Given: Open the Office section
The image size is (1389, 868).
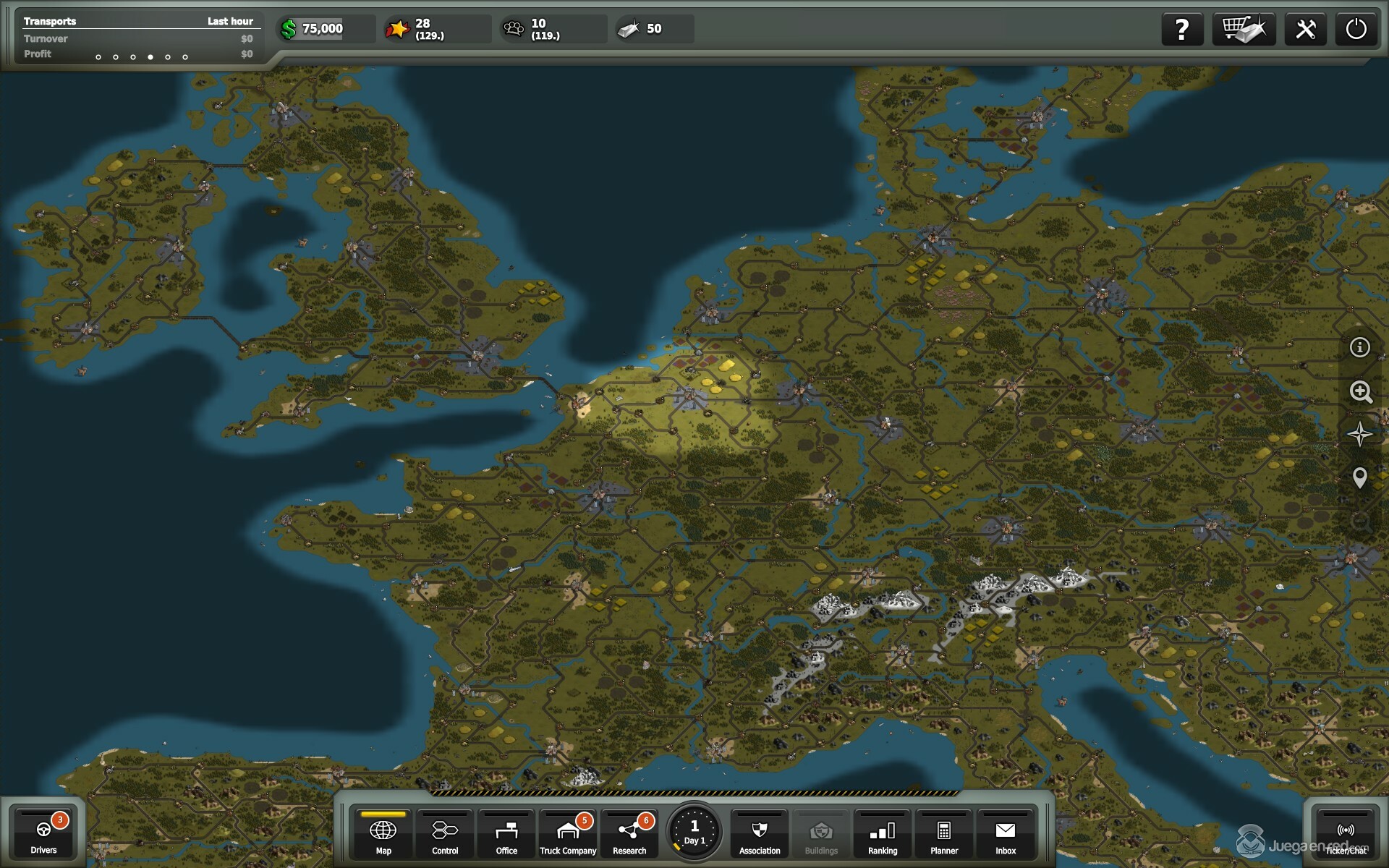Looking at the screenshot, I should coord(506,834).
